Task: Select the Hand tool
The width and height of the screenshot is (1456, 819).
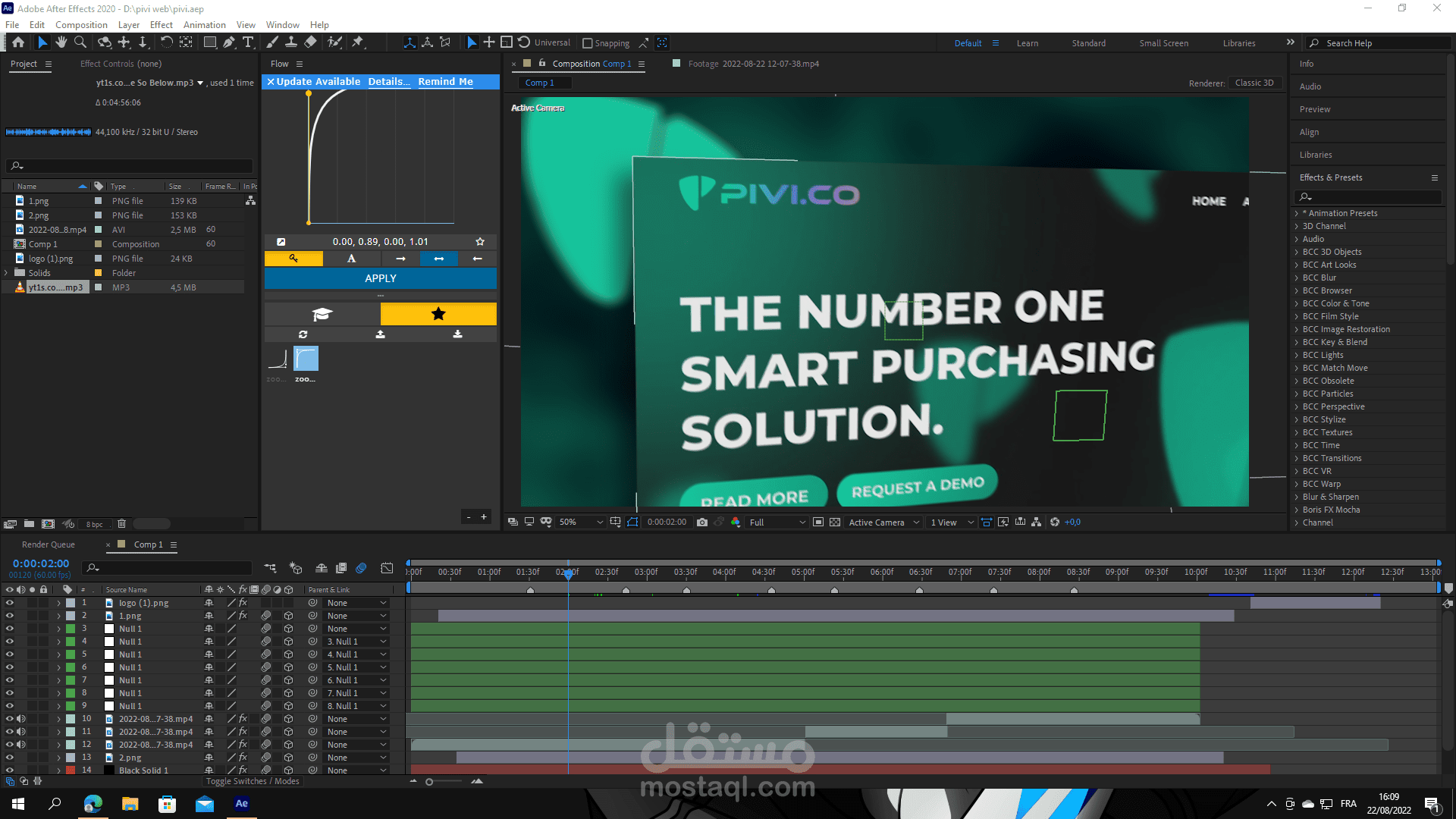Action: (x=61, y=42)
